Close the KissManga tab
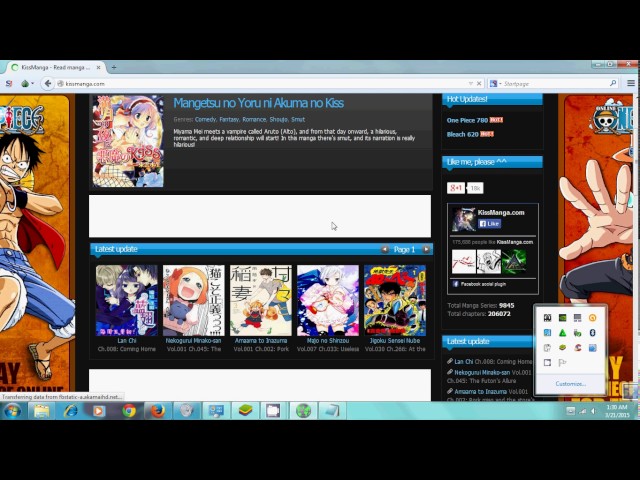The height and width of the screenshot is (480, 640). coord(98,67)
